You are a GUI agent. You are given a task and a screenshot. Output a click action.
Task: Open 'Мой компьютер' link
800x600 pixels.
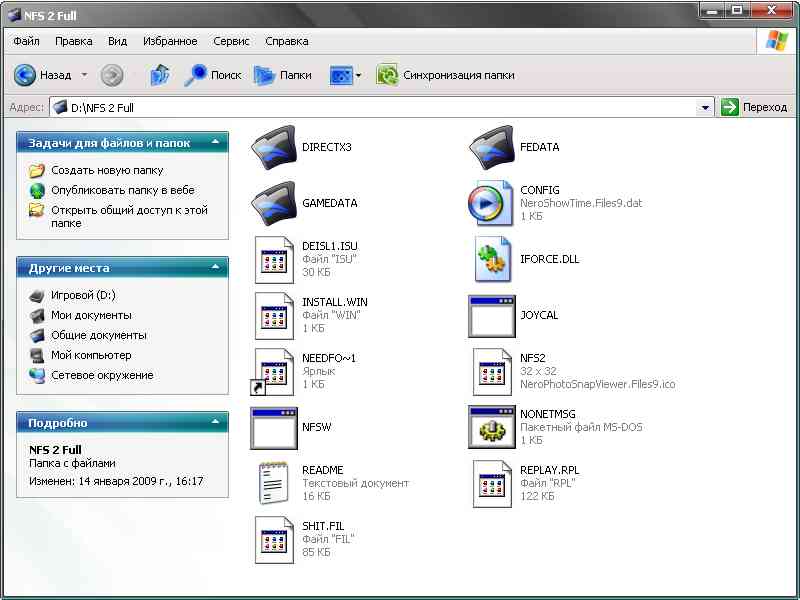pyautogui.click(x=91, y=355)
